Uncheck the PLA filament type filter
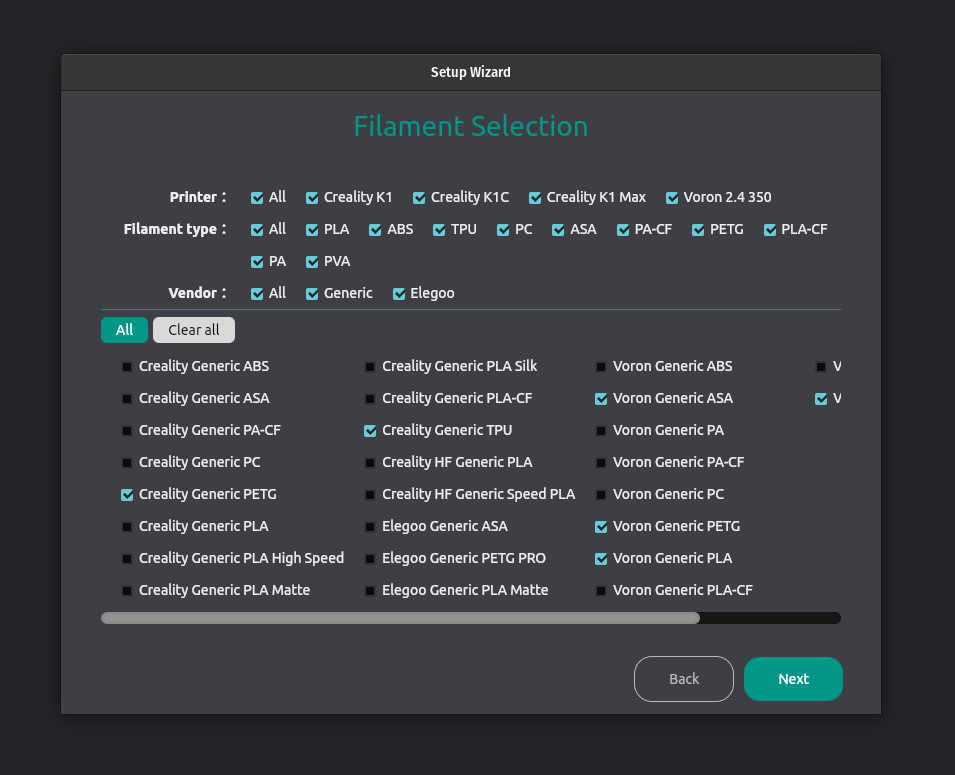Image resolution: width=955 pixels, height=775 pixels. [312, 230]
